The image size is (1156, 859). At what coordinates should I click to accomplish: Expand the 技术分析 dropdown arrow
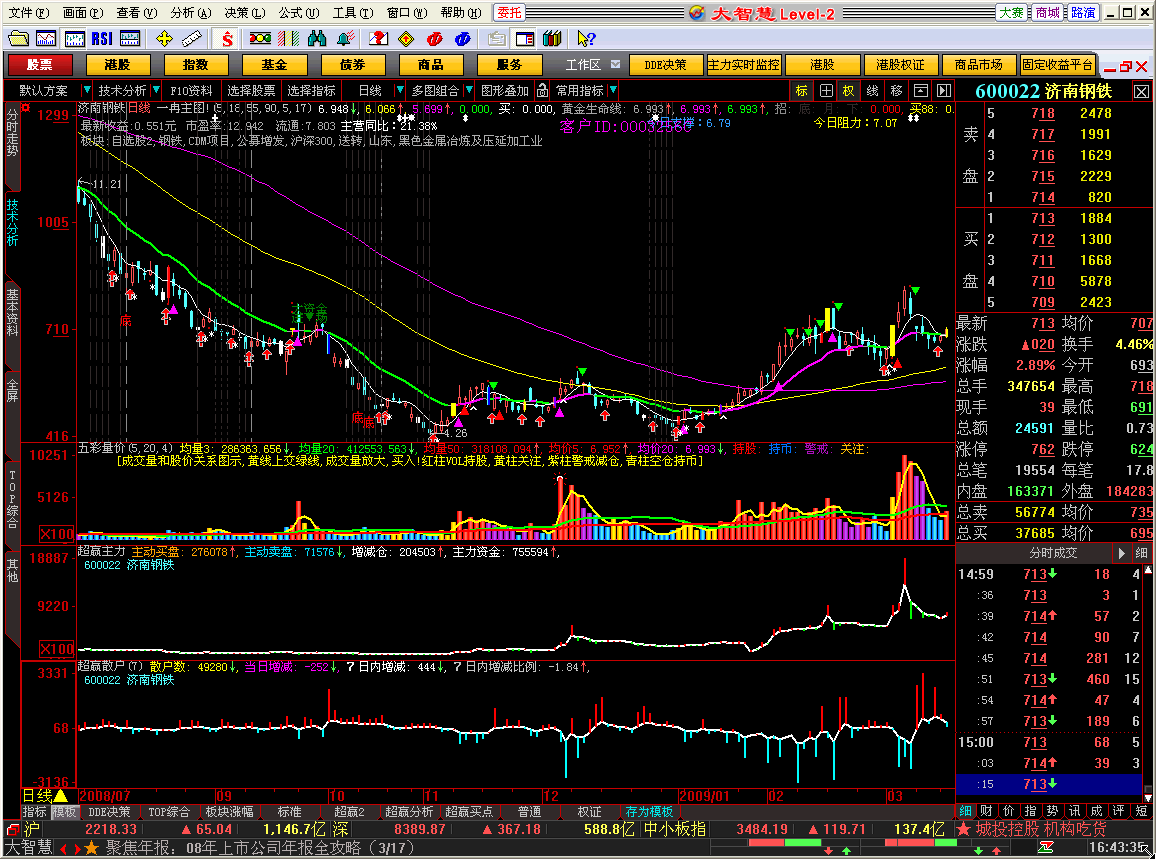pyautogui.click(x=156, y=91)
